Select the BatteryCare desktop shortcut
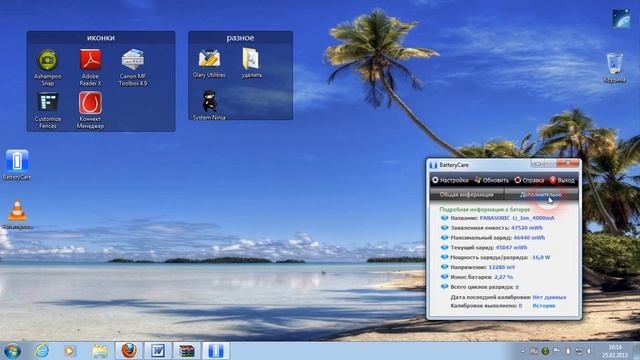 tap(17, 164)
